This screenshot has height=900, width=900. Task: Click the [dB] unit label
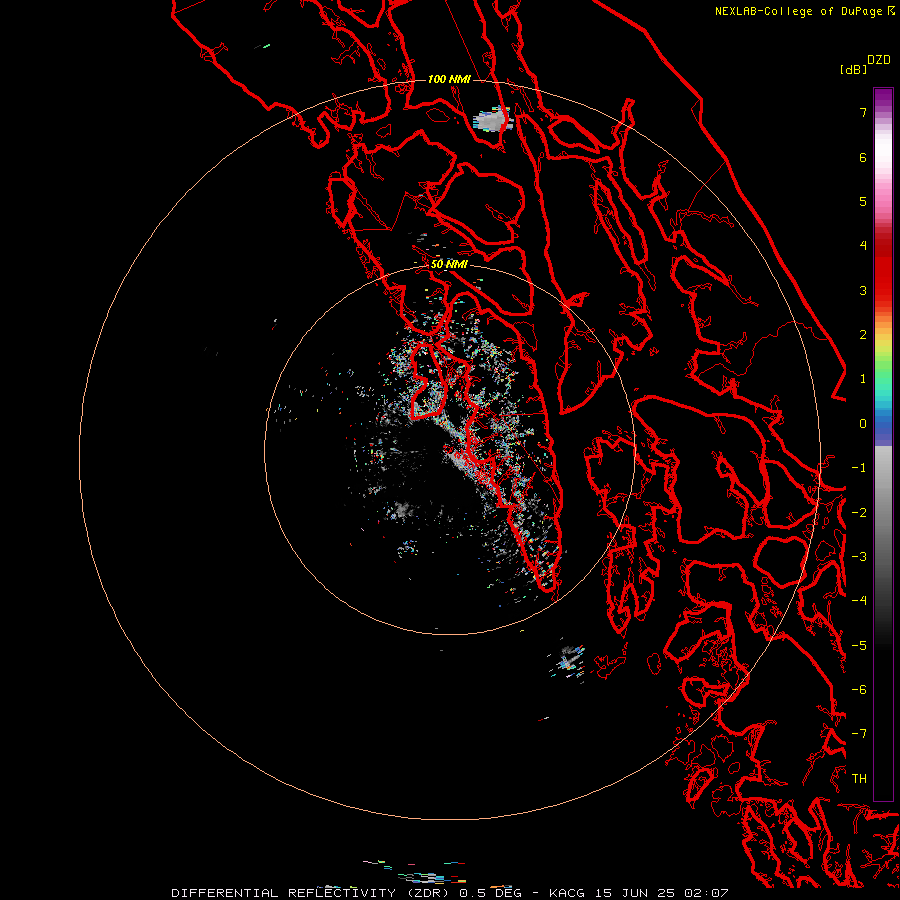[853, 69]
